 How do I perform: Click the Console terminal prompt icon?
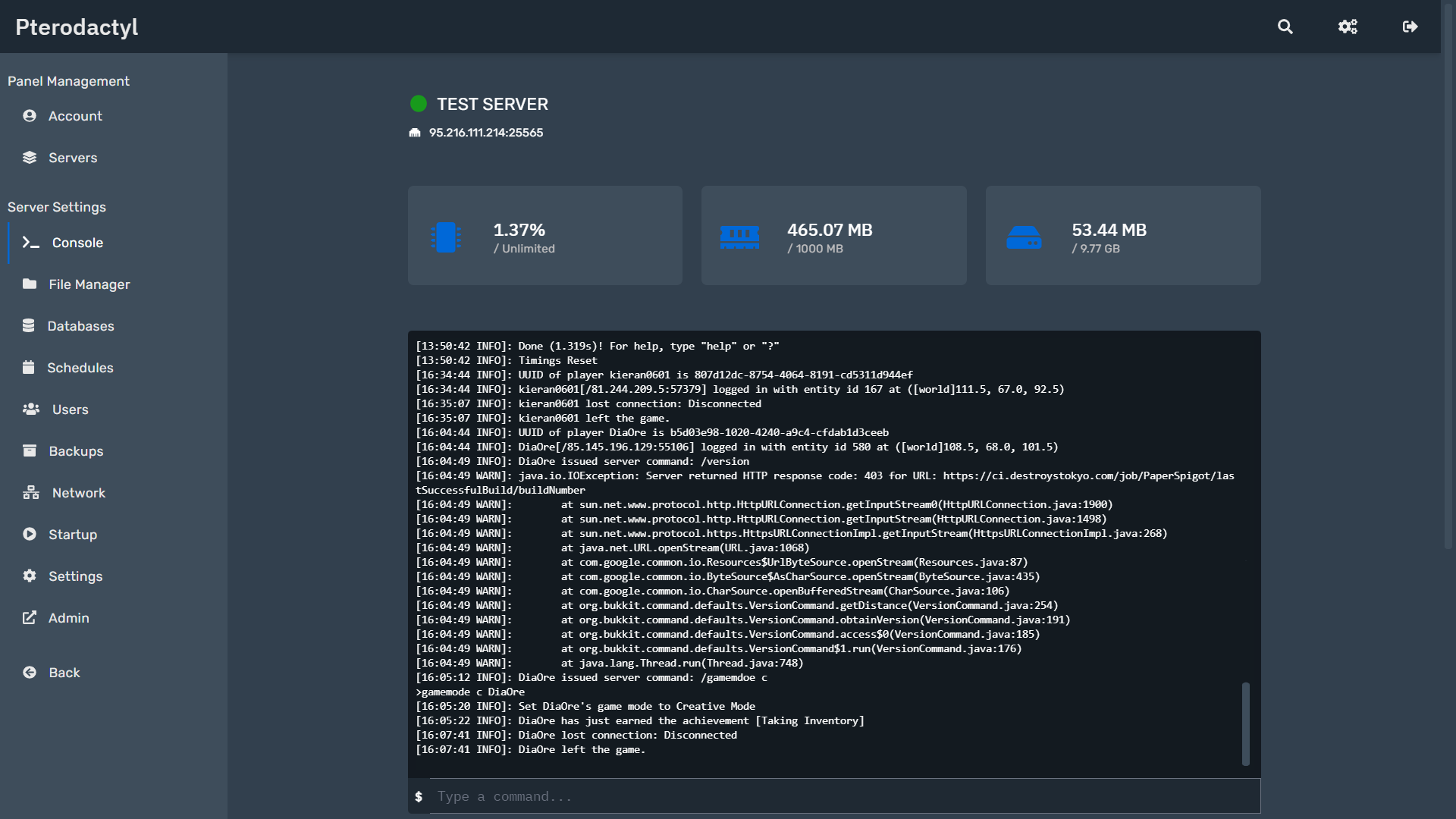click(30, 243)
